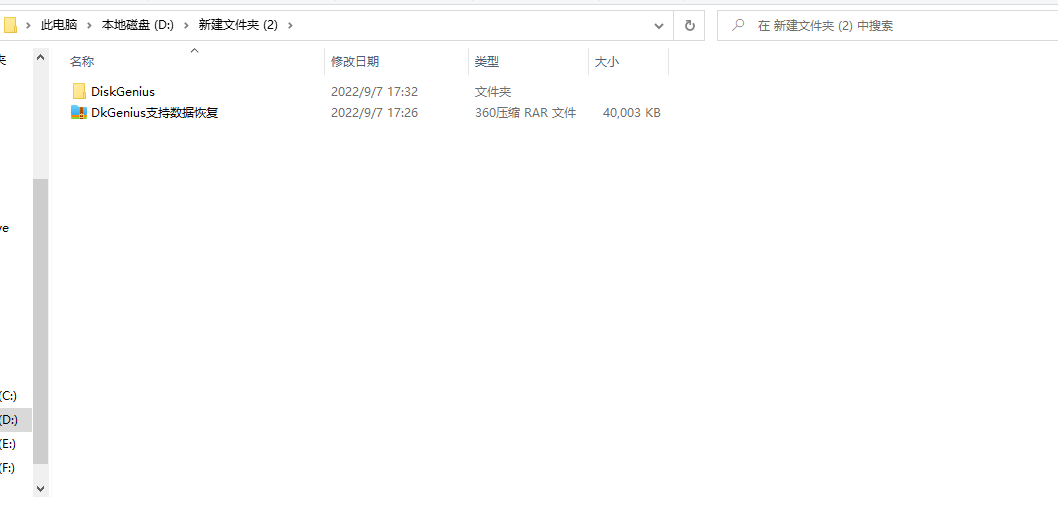Expand the chevron after 新建文件夹 (2)

(x=290, y=25)
